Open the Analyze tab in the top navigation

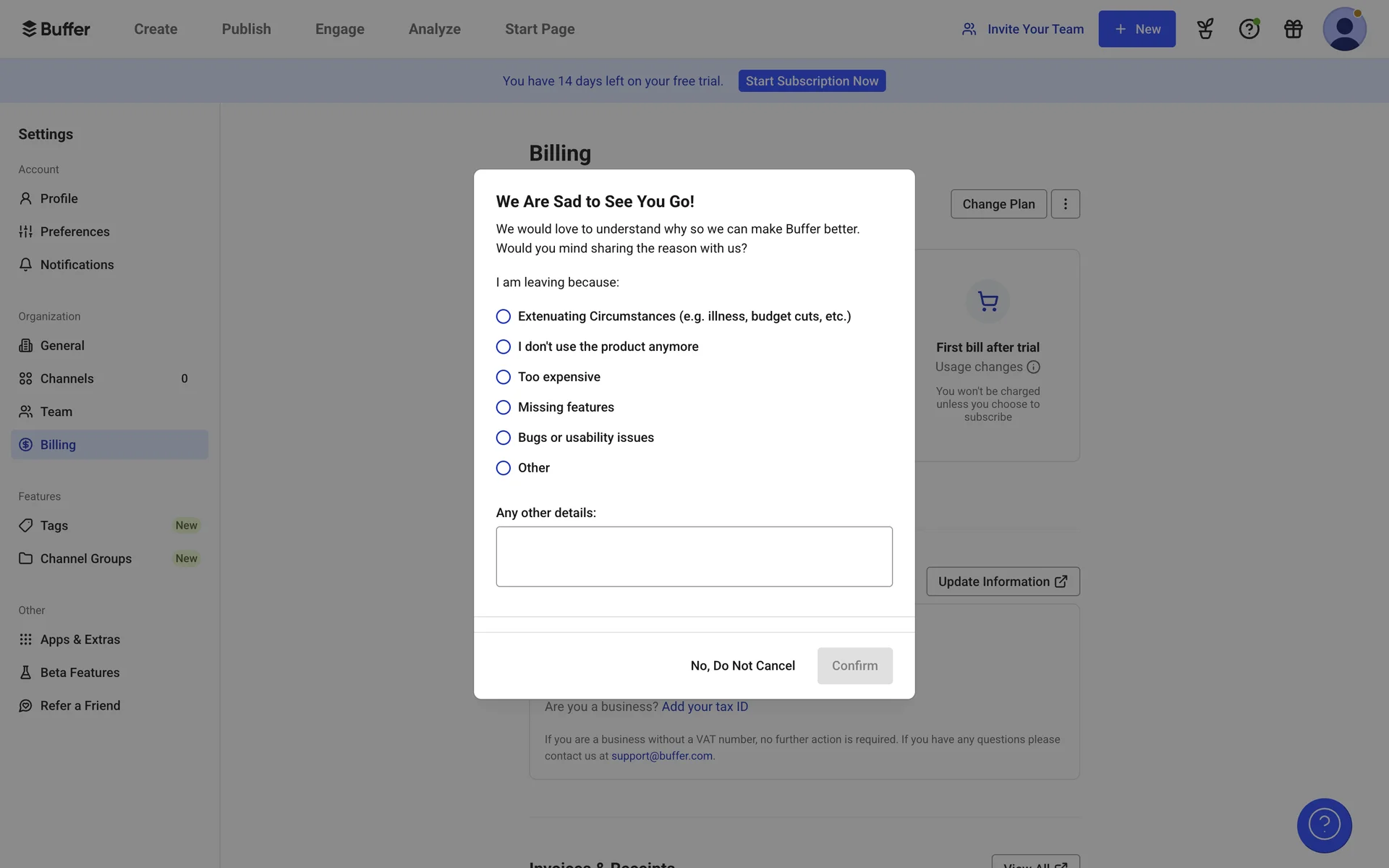(434, 29)
